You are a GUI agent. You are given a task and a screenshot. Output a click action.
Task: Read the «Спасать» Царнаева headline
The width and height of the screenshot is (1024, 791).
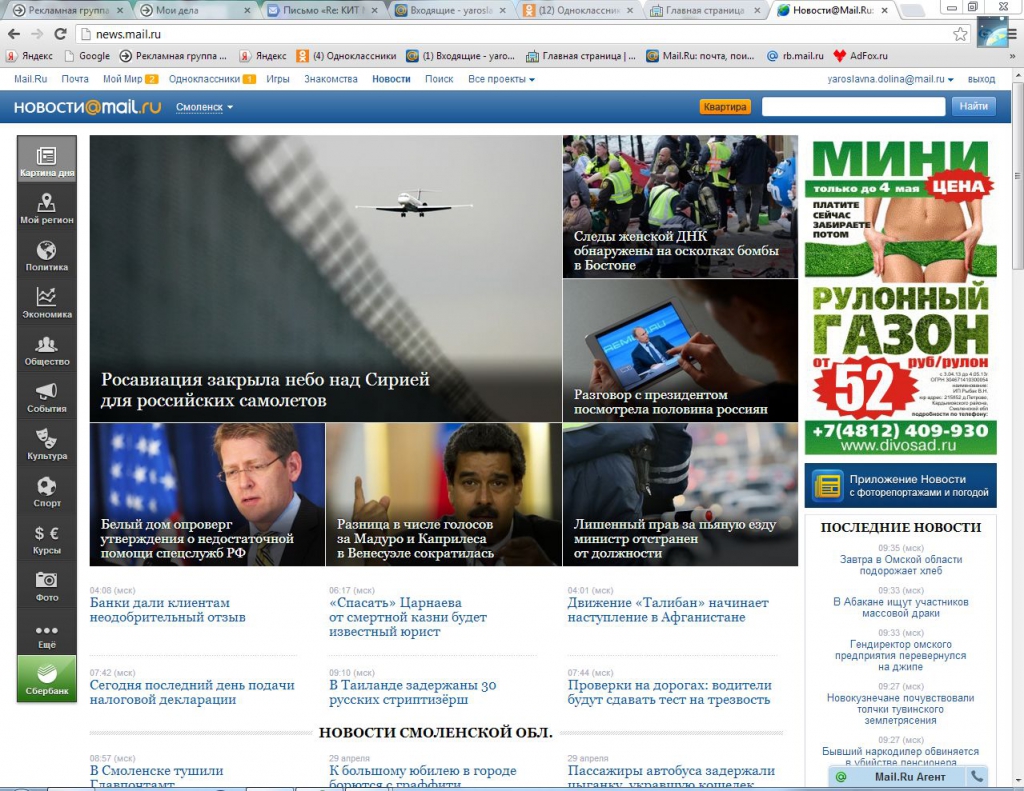[x=408, y=617]
